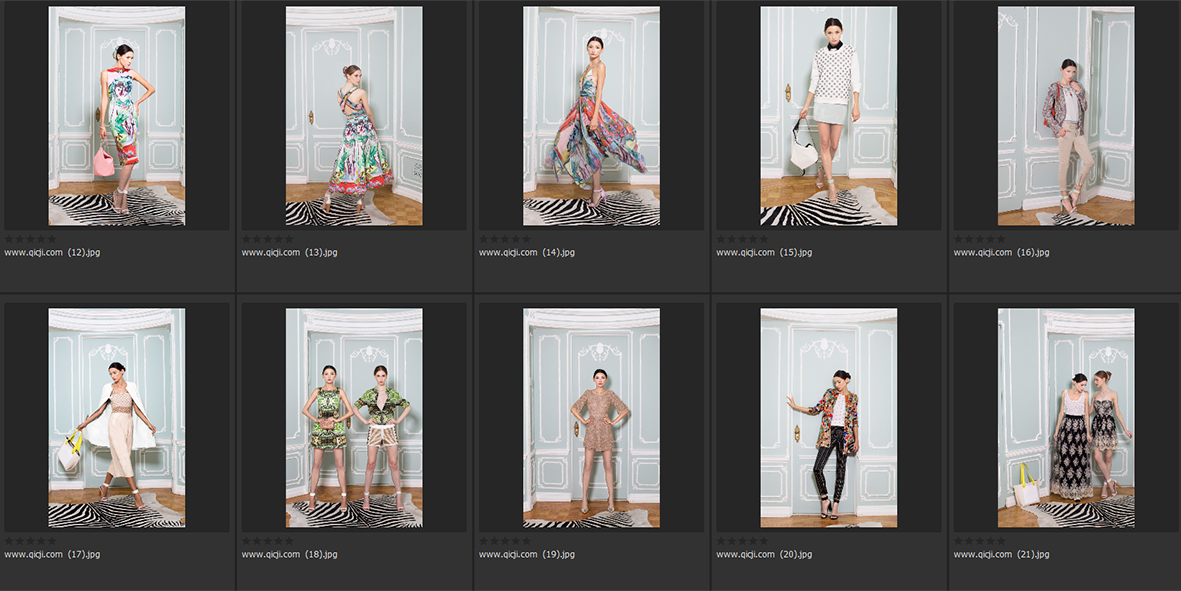Click the star rating row above www.qicji.com (19).jpg
The image size is (1181, 591).
[505, 541]
